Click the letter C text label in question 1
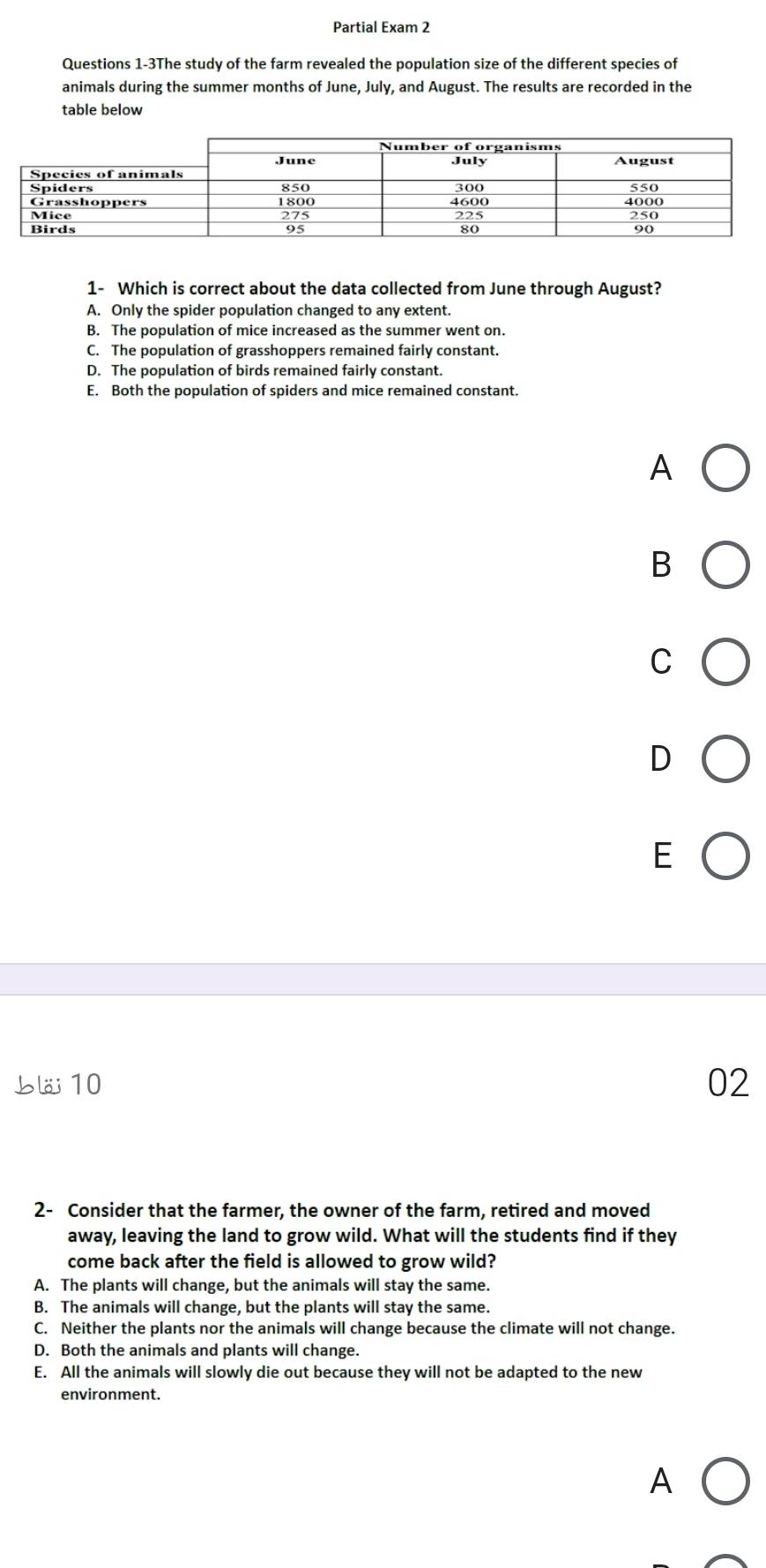Screen dimensions: 766x1568 pyautogui.click(x=661, y=662)
